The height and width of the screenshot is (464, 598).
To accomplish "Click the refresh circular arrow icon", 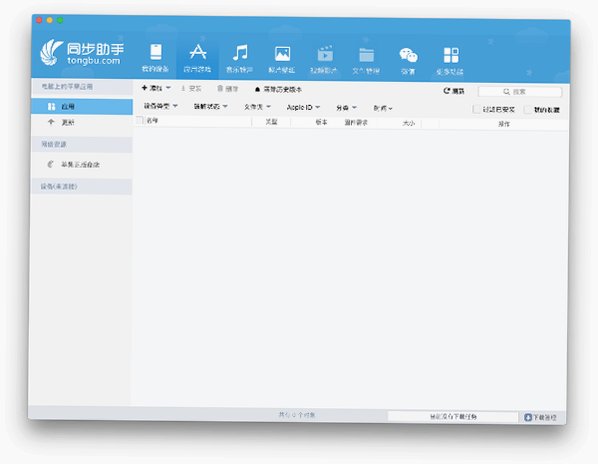I will point(447,91).
